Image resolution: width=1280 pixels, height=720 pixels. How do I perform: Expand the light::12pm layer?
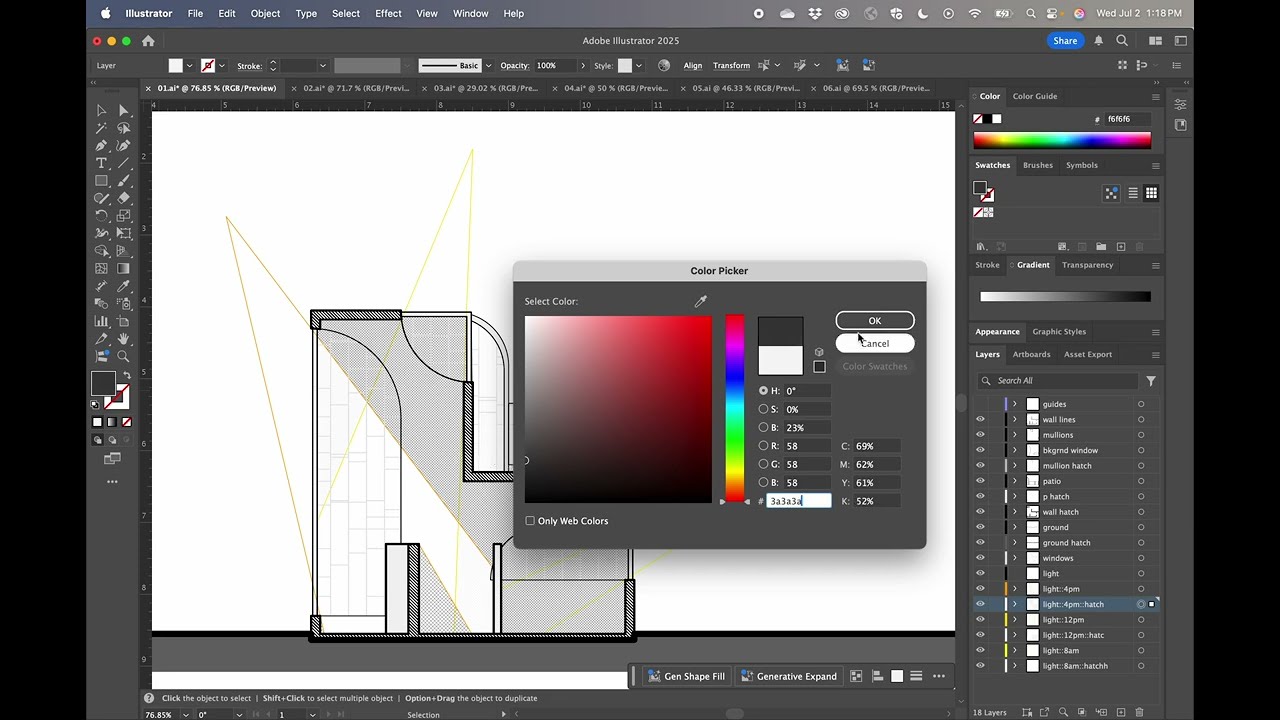point(1014,620)
